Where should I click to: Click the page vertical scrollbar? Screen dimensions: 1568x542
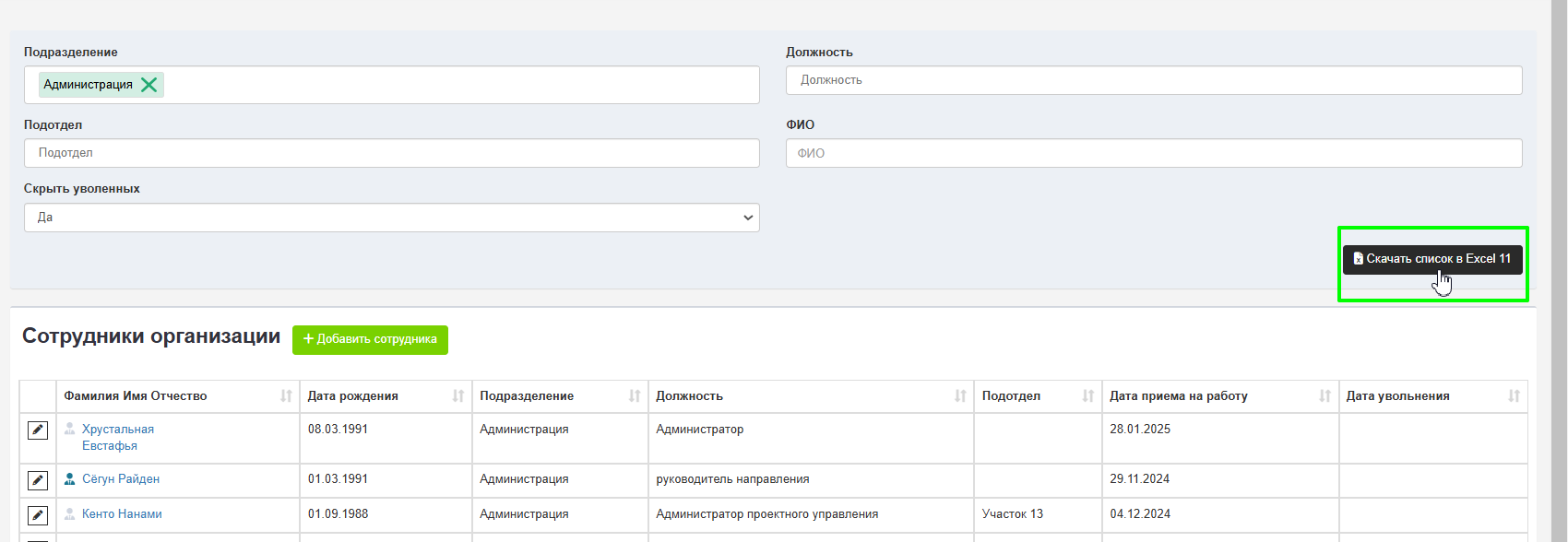[x=1559, y=271]
